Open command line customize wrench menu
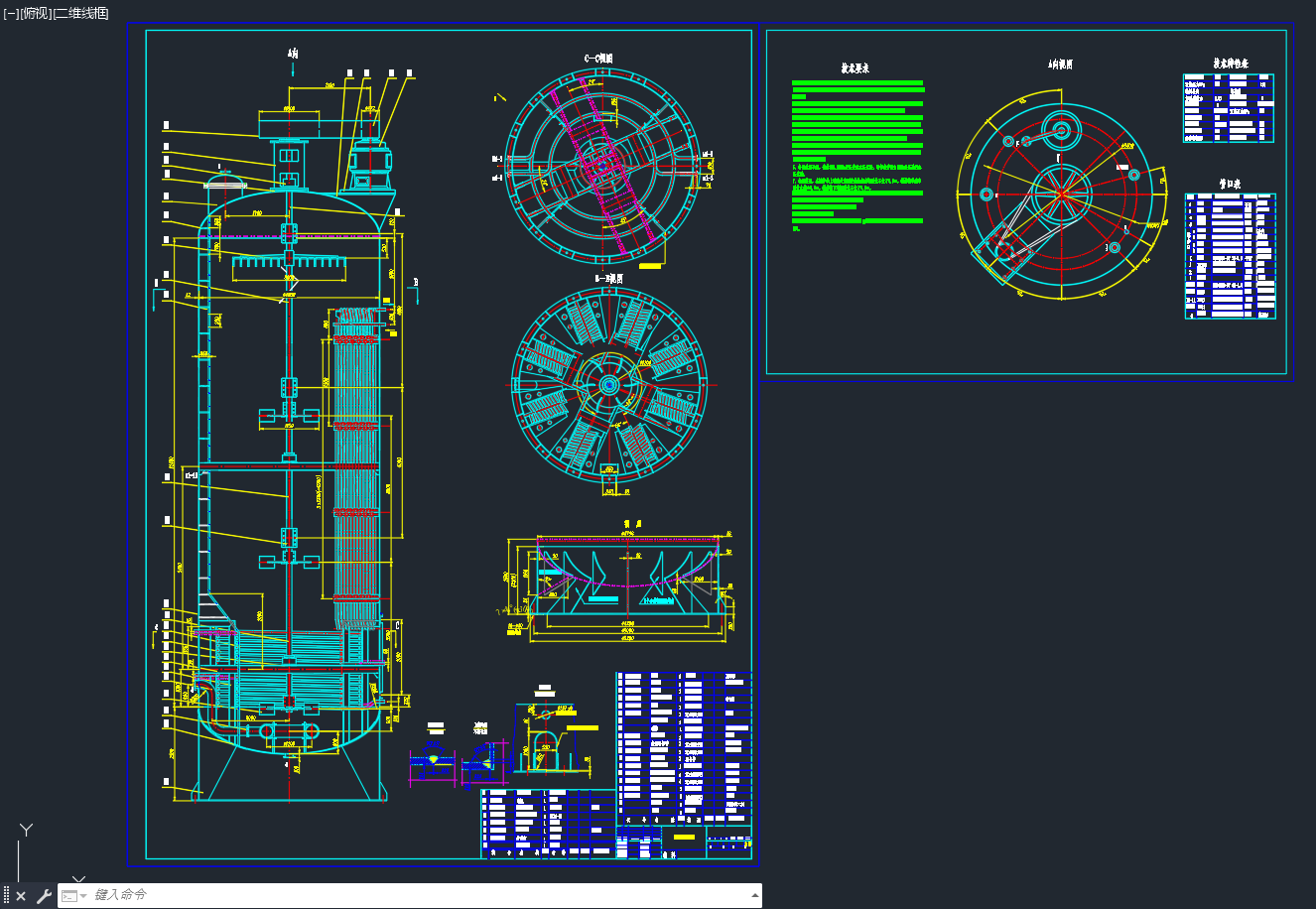 point(44,896)
